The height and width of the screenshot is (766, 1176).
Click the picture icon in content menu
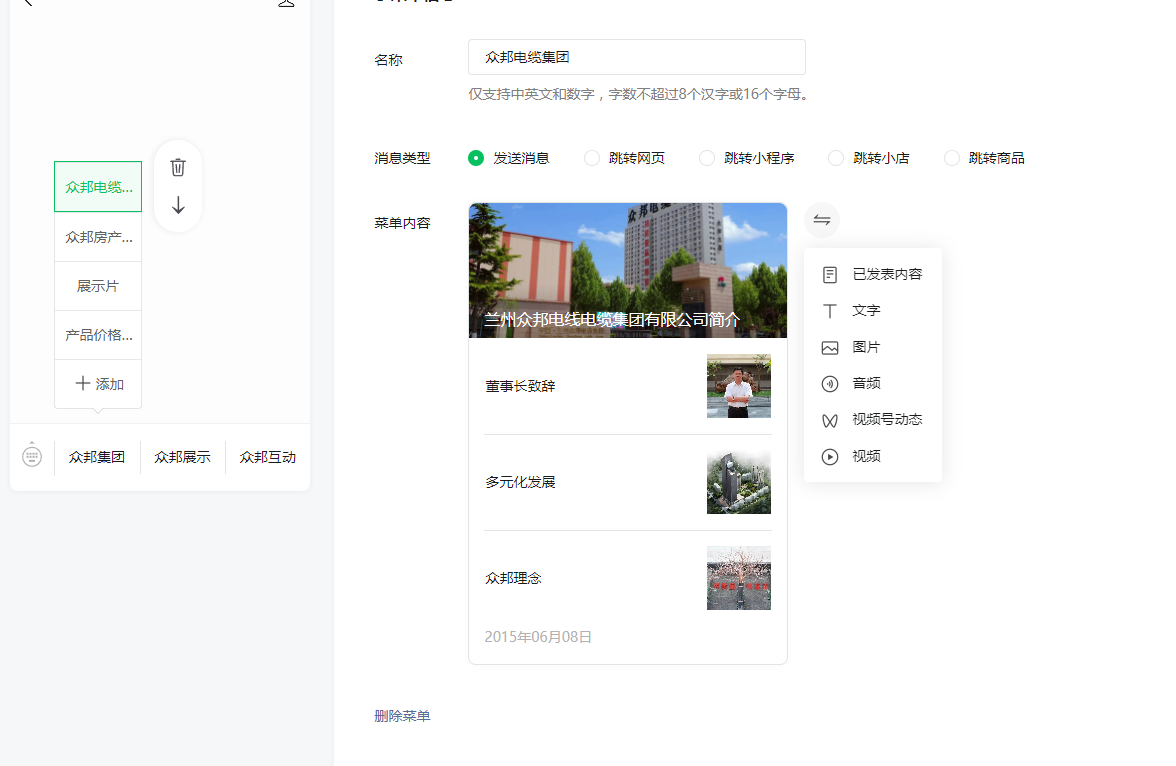click(830, 347)
